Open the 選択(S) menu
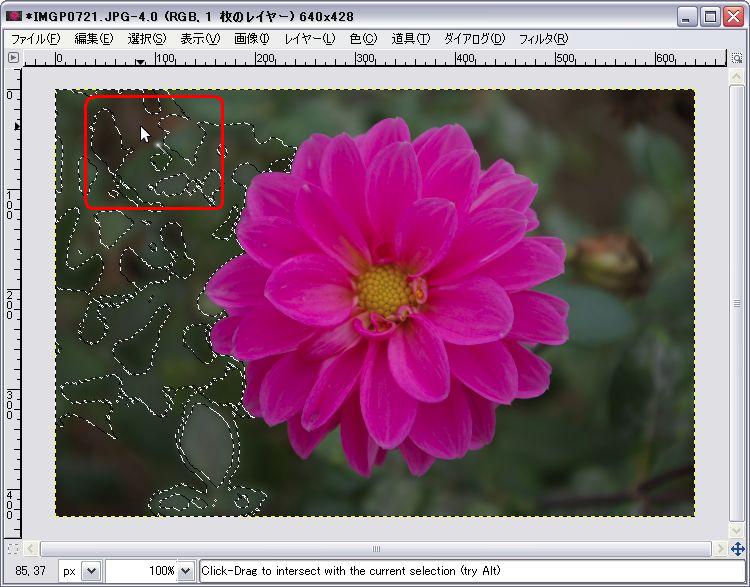The image size is (750, 587). (147, 39)
